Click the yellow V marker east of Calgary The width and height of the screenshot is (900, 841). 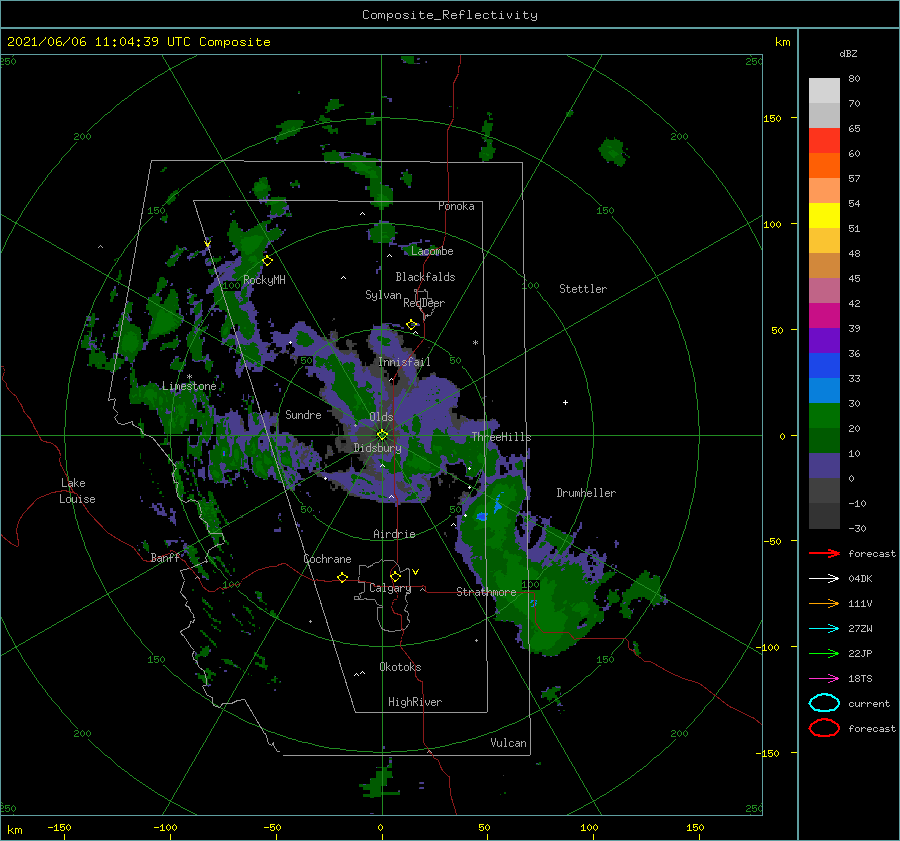415,572
